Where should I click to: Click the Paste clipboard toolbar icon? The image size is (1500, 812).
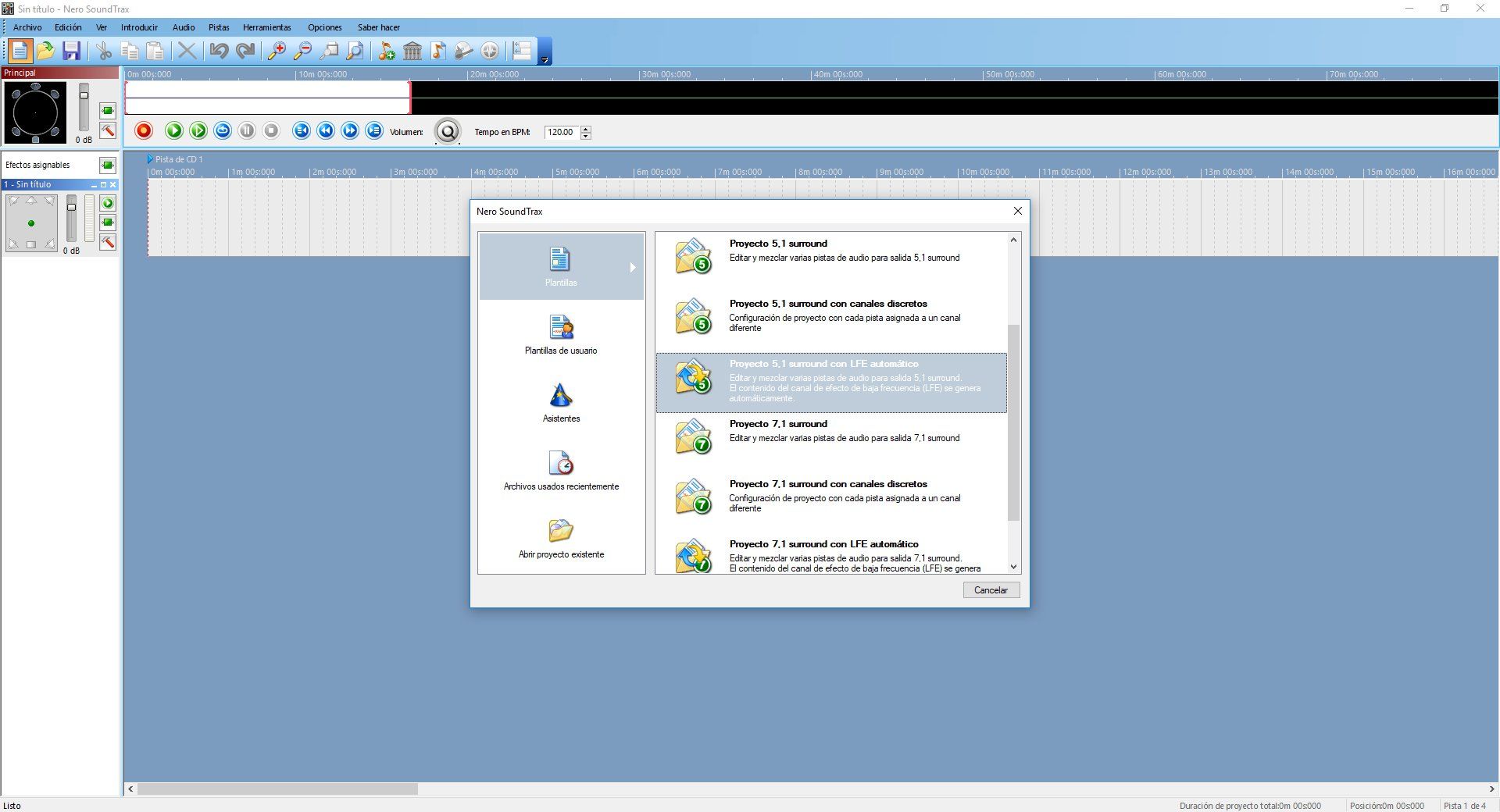click(155, 52)
